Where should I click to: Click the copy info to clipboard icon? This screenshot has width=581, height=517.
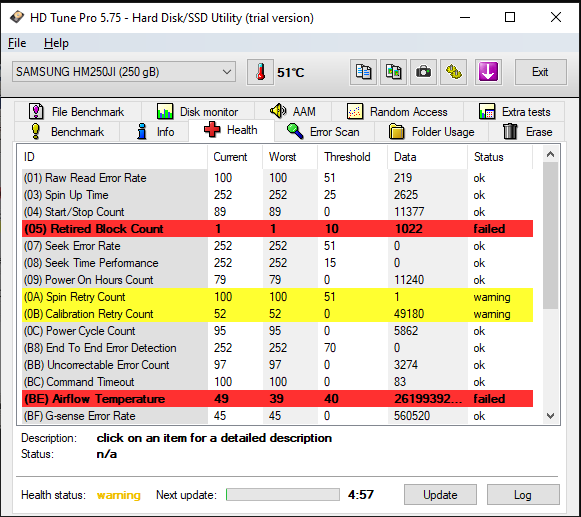tap(363, 72)
